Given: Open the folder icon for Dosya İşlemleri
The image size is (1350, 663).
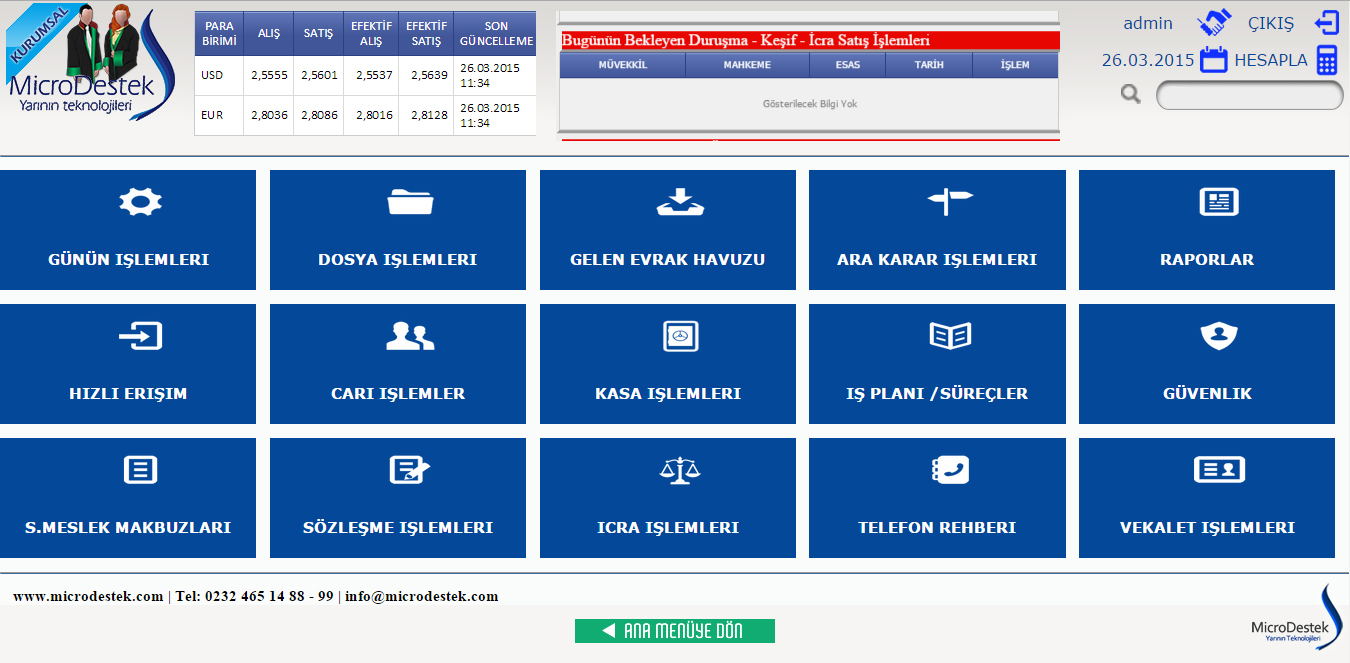Looking at the screenshot, I should coord(410,202).
